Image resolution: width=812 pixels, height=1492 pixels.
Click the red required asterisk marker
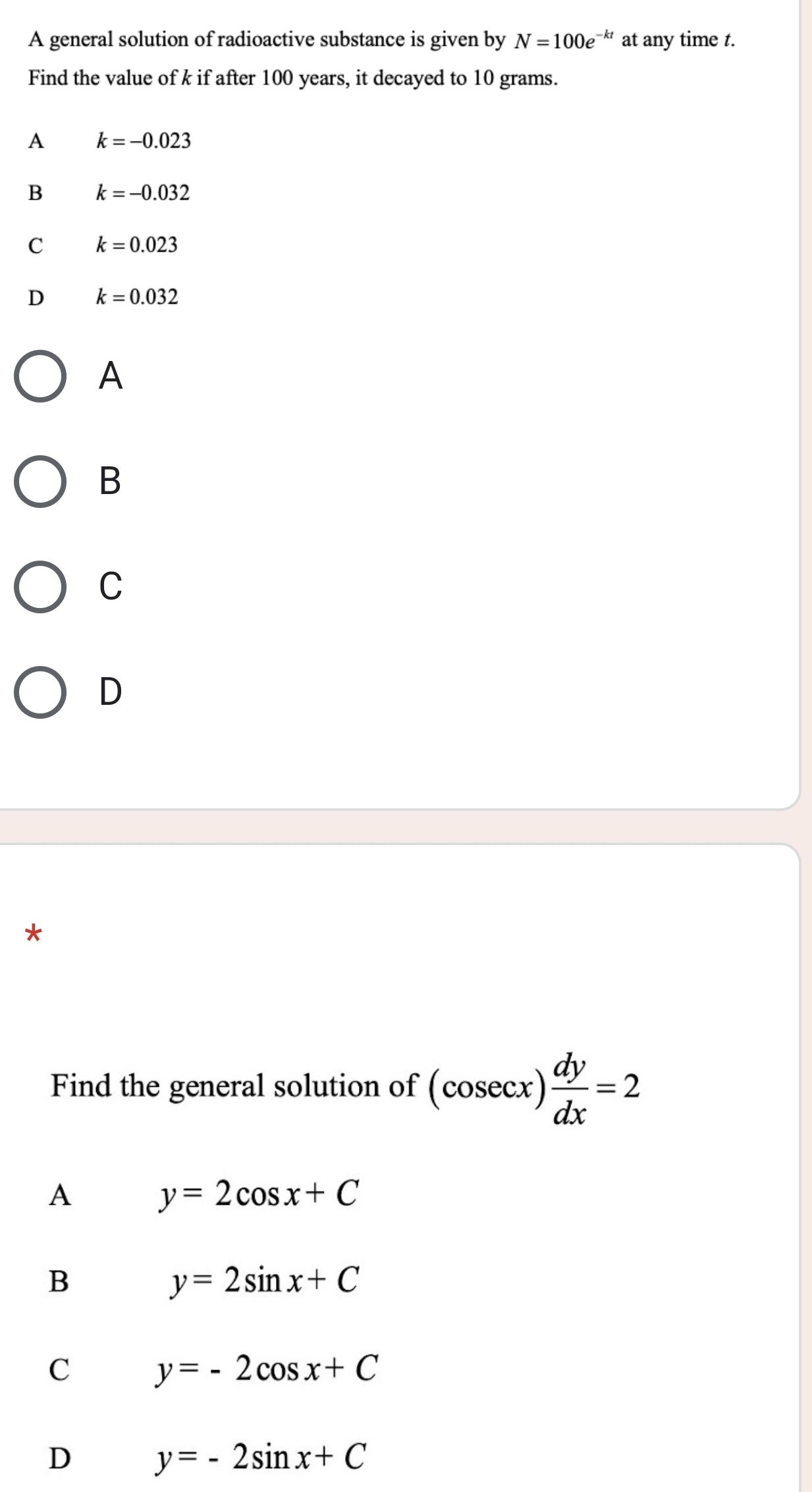tap(33, 934)
